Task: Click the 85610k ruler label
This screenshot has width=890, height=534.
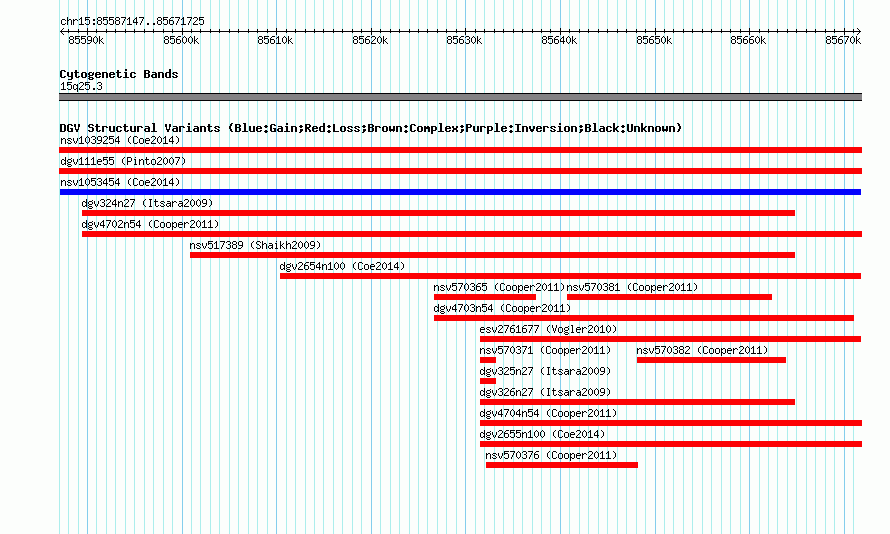Action: point(275,40)
